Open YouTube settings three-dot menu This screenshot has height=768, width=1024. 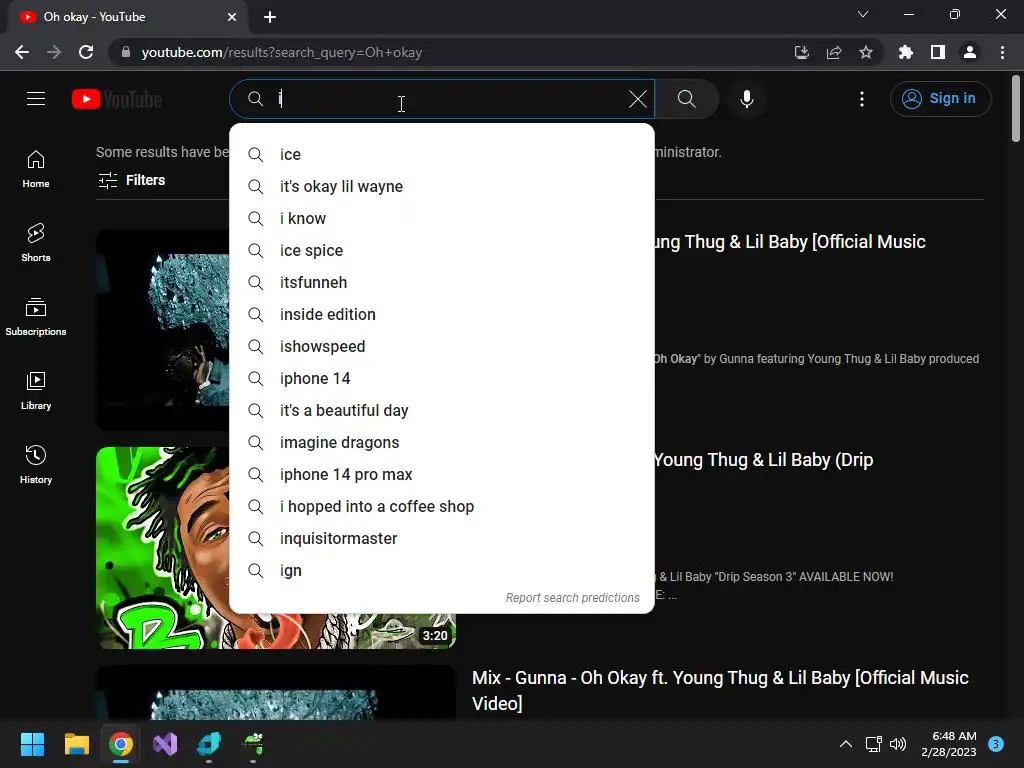tap(862, 99)
